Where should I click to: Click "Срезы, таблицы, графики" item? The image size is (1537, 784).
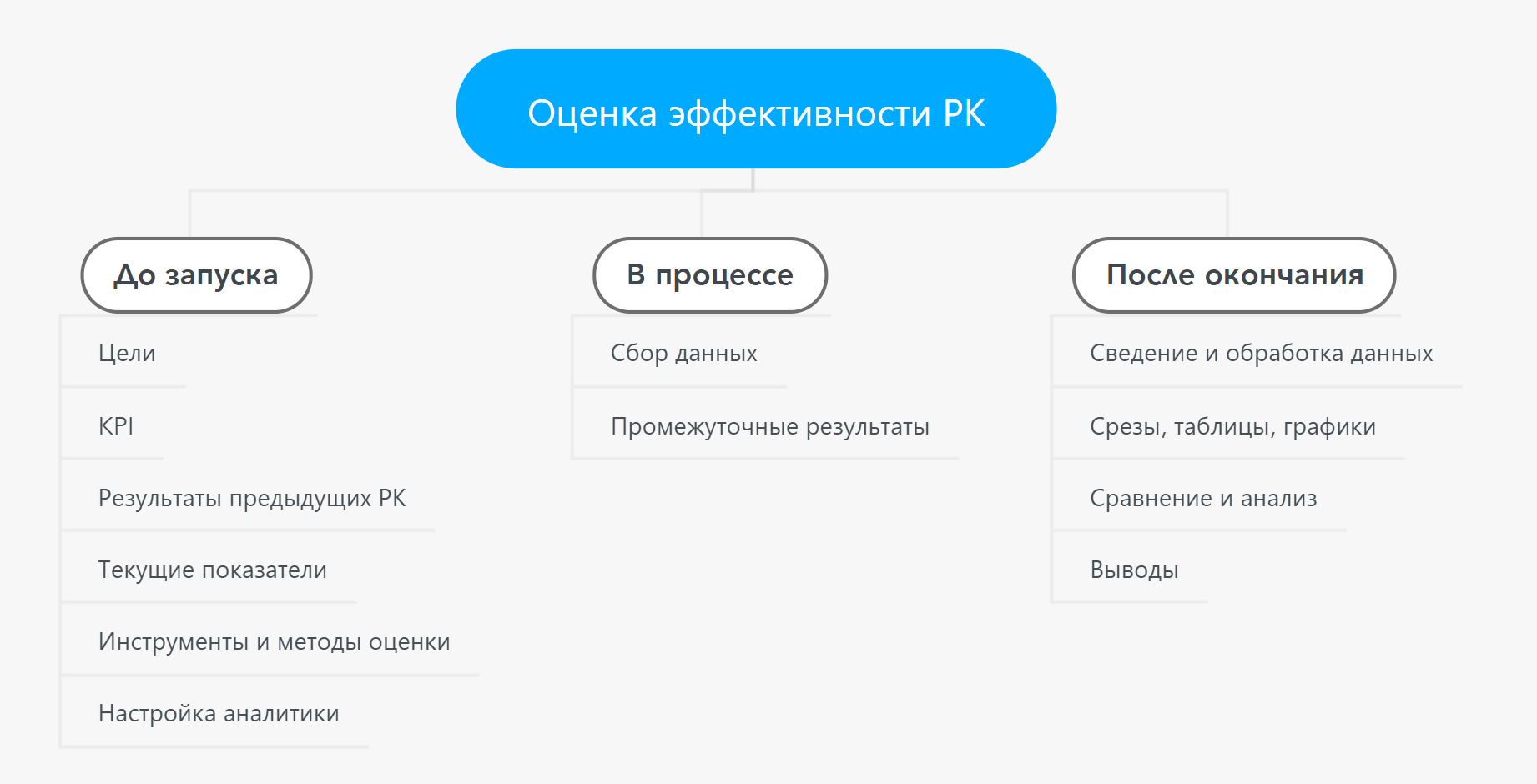[1232, 427]
